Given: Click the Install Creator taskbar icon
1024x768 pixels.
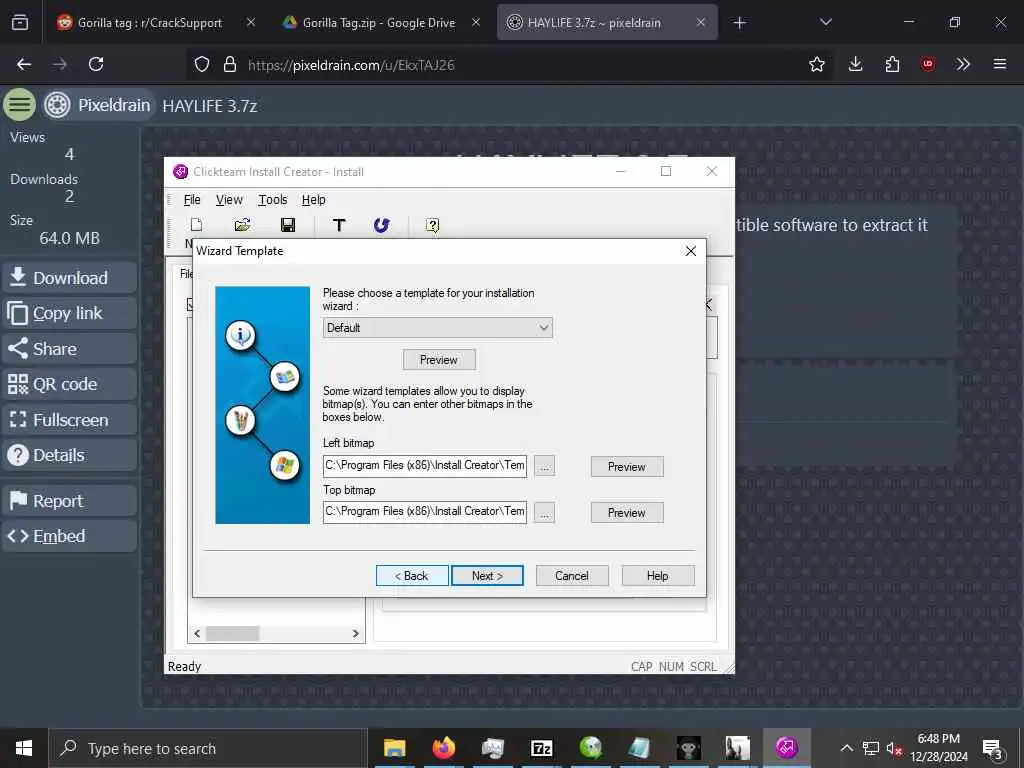Looking at the screenshot, I should [x=786, y=748].
